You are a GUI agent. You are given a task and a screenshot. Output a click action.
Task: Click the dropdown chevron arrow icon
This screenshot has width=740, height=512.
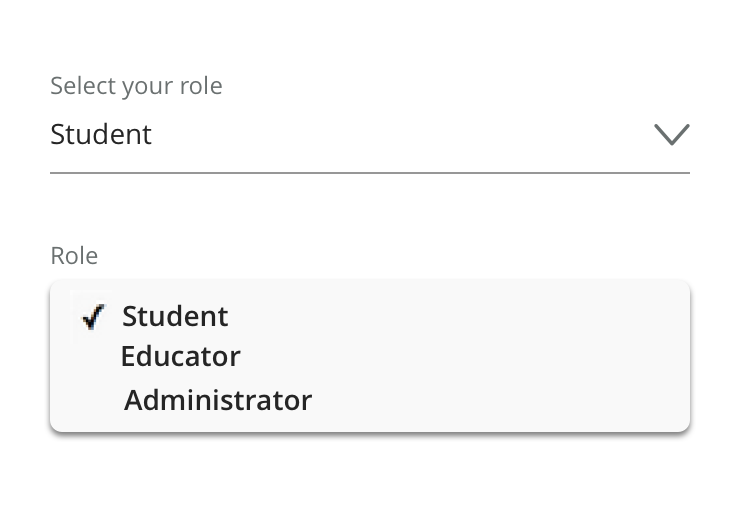tap(671, 134)
